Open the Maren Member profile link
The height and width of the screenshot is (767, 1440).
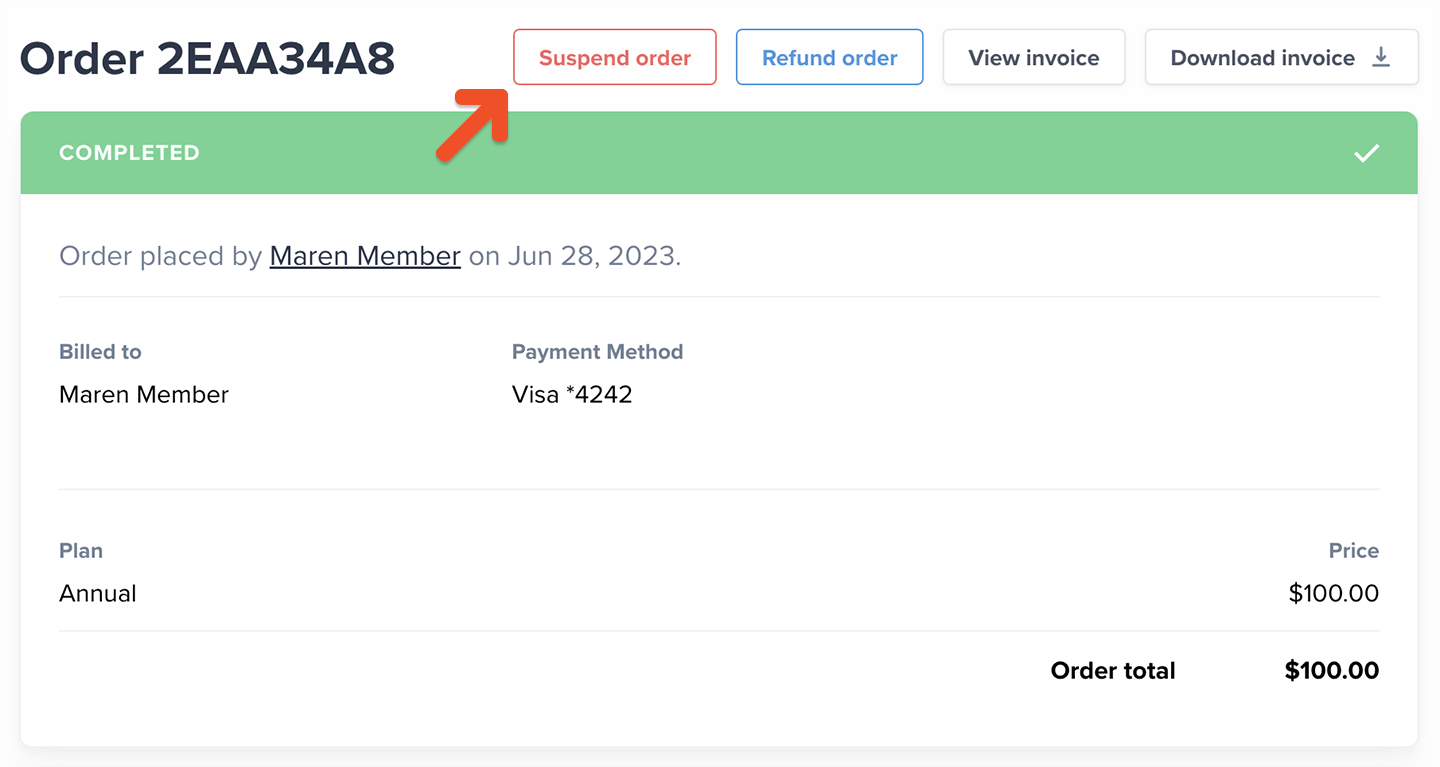pos(365,256)
